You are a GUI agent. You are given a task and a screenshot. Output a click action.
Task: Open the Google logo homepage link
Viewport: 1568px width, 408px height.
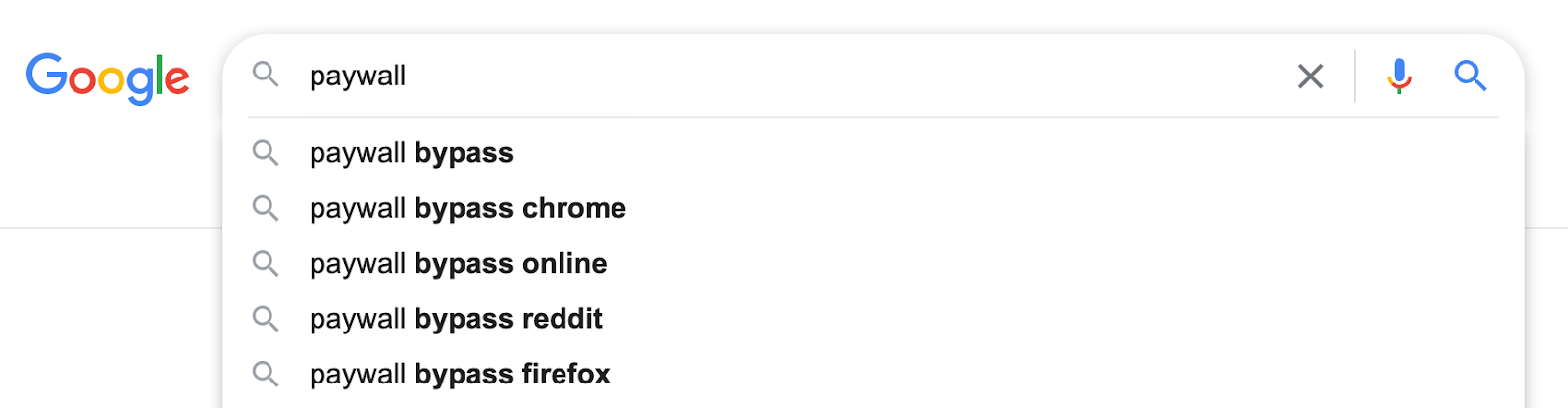click(108, 77)
